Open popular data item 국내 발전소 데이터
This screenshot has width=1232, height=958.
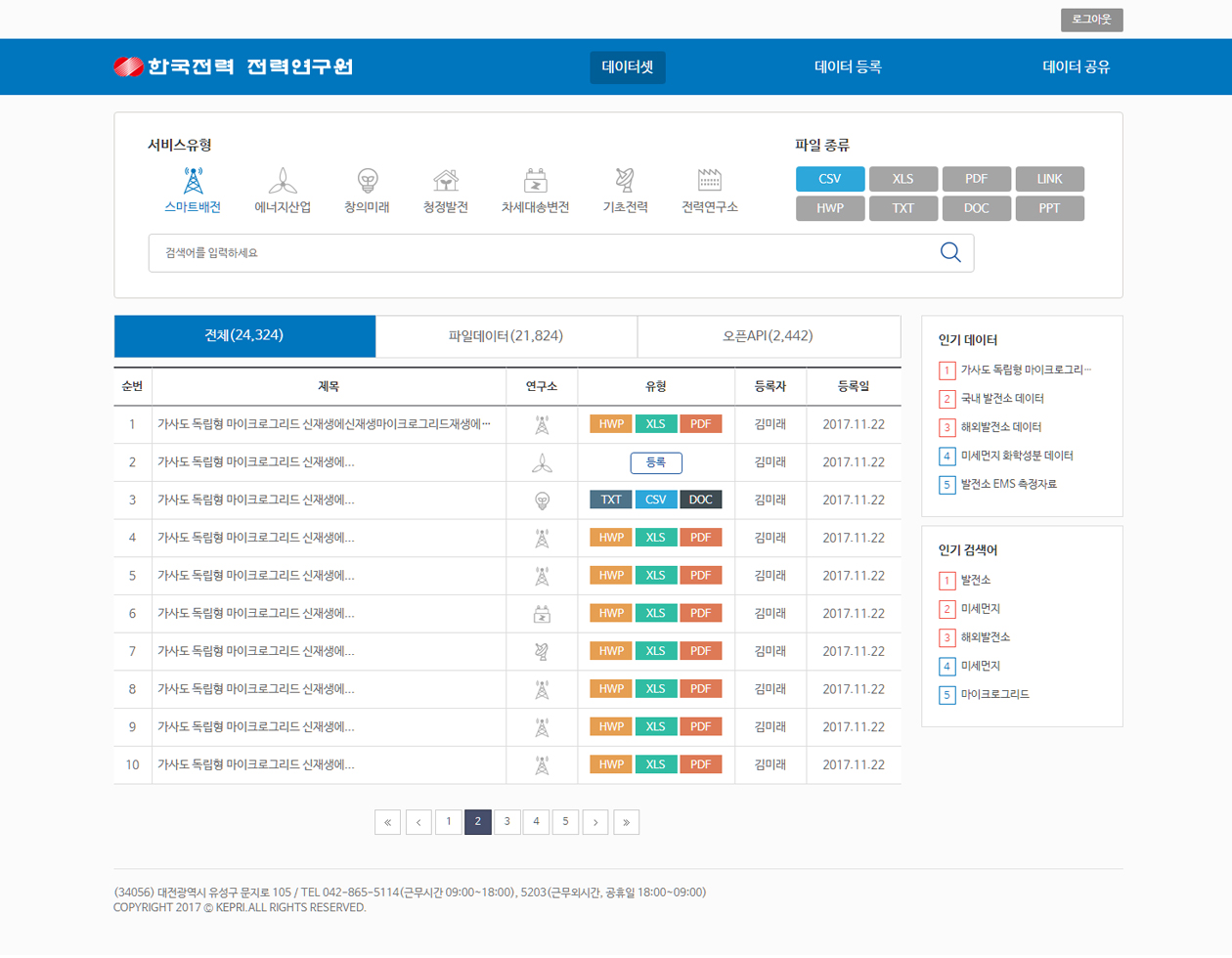(x=1002, y=399)
